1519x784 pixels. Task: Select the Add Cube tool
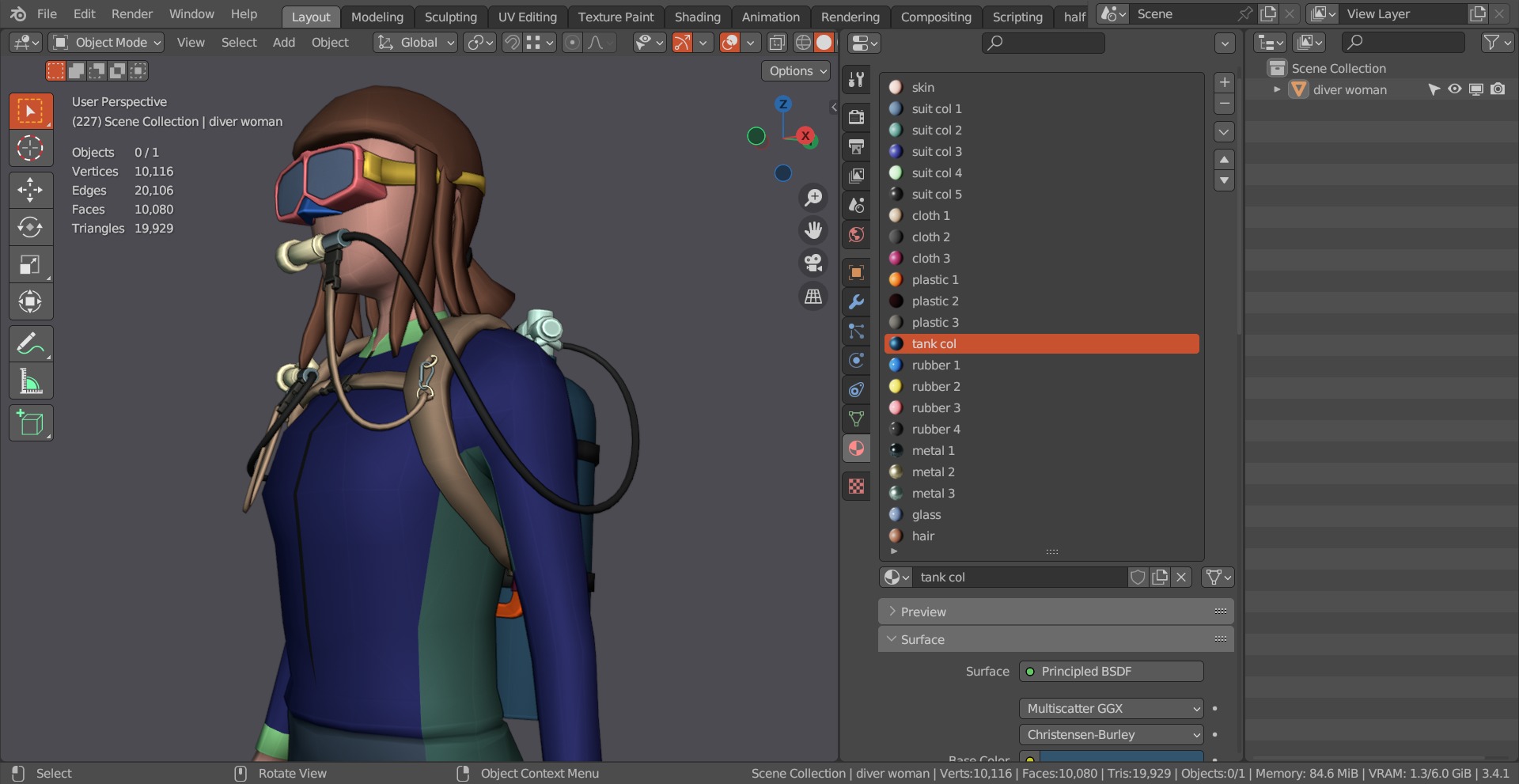click(x=31, y=423)
